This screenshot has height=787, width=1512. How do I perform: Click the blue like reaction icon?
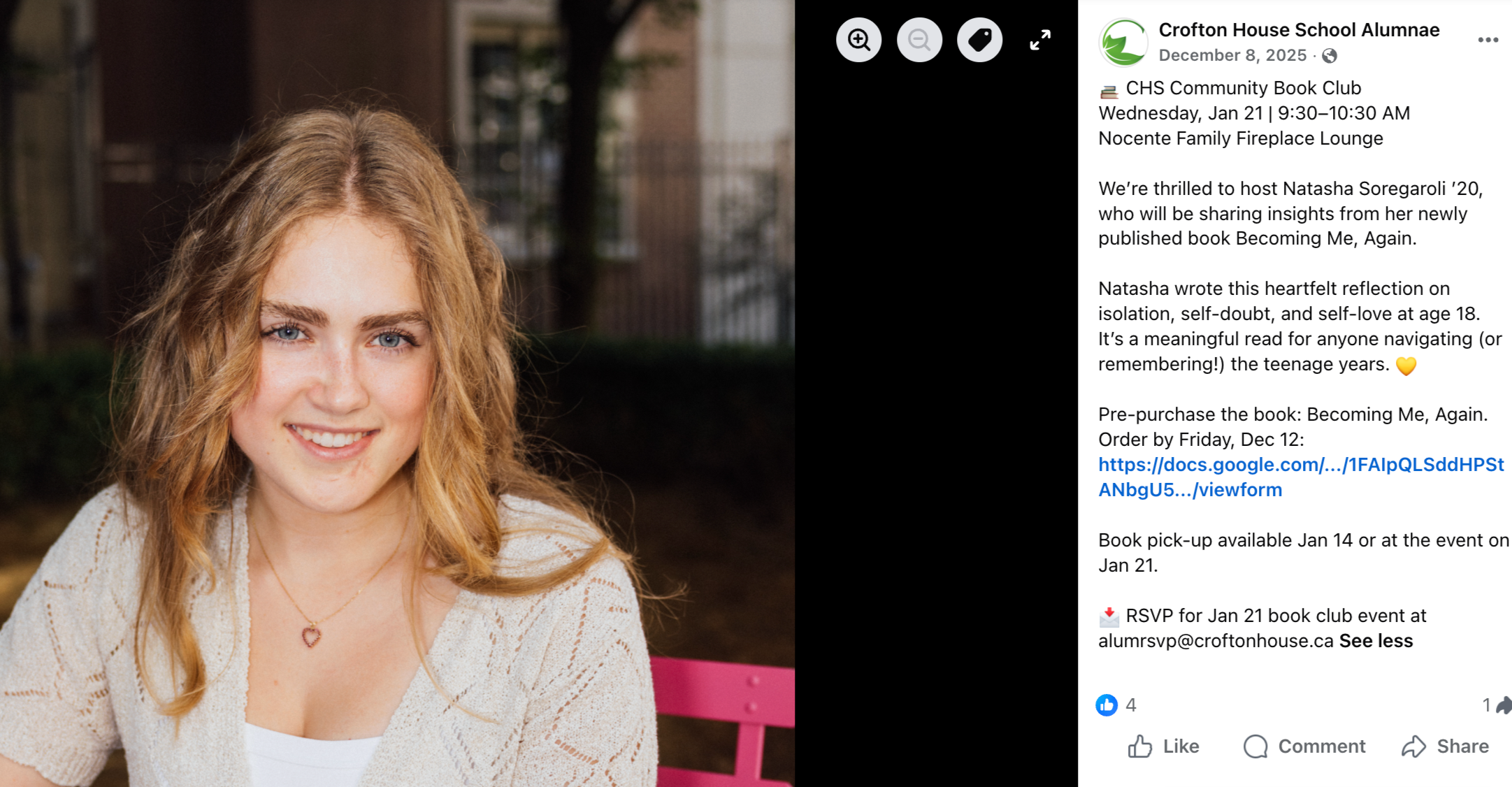pos(1107,705)
